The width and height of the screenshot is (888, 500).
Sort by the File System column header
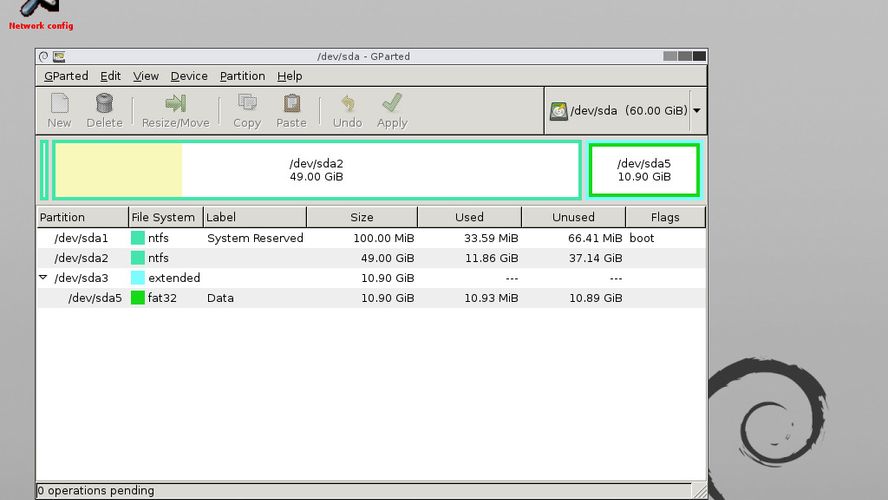click(x=165, y=217)
